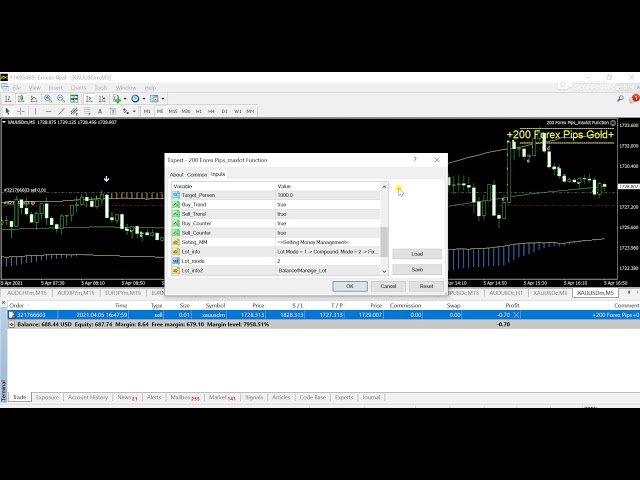The image size is (640, 480).
Task: Click the OK button
Action: (350, 286)
